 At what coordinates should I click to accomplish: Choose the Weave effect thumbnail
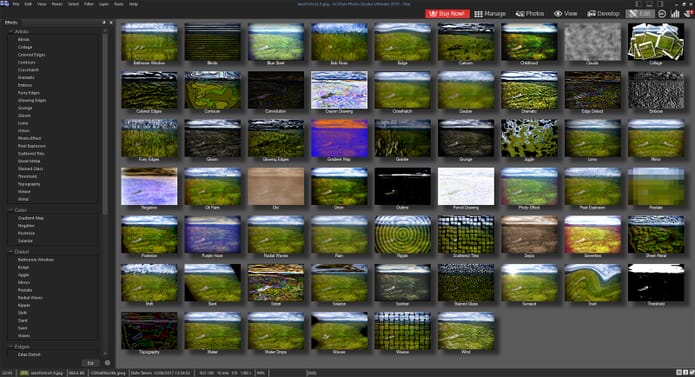click(x=402, y=331)
